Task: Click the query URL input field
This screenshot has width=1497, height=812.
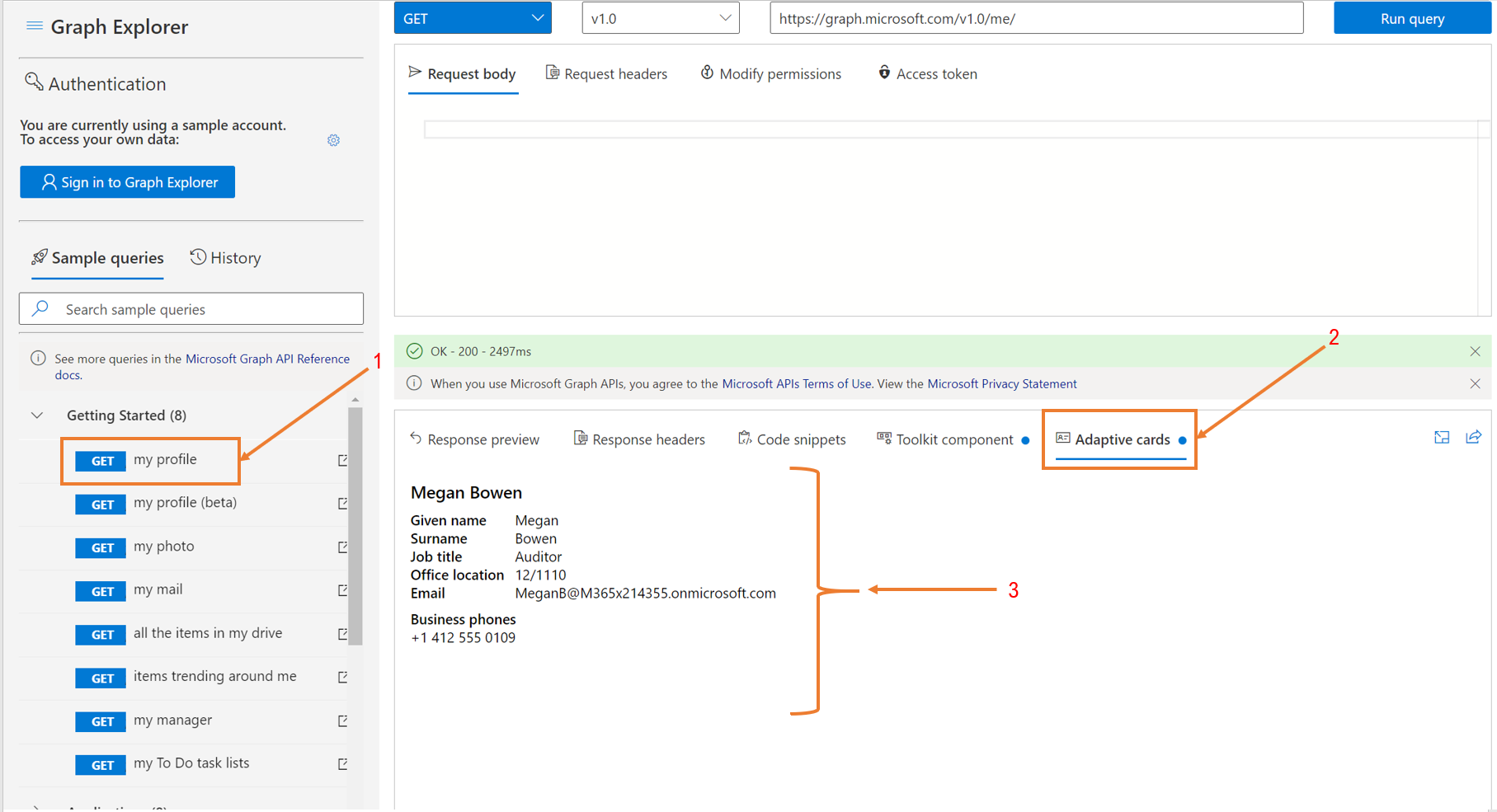Action: tap(1037, 18)
